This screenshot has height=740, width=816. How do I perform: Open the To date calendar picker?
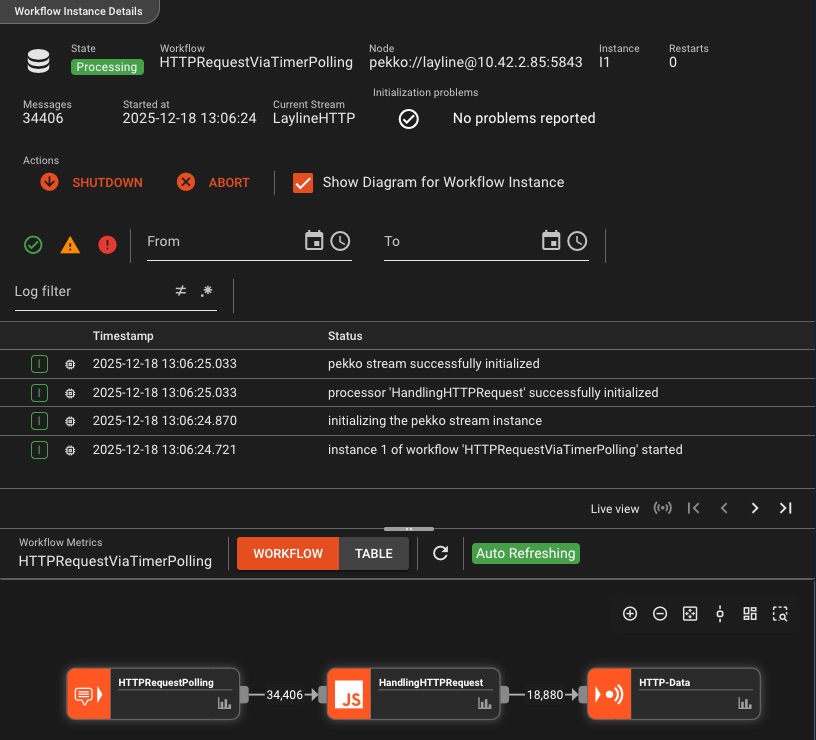point(550,240)
